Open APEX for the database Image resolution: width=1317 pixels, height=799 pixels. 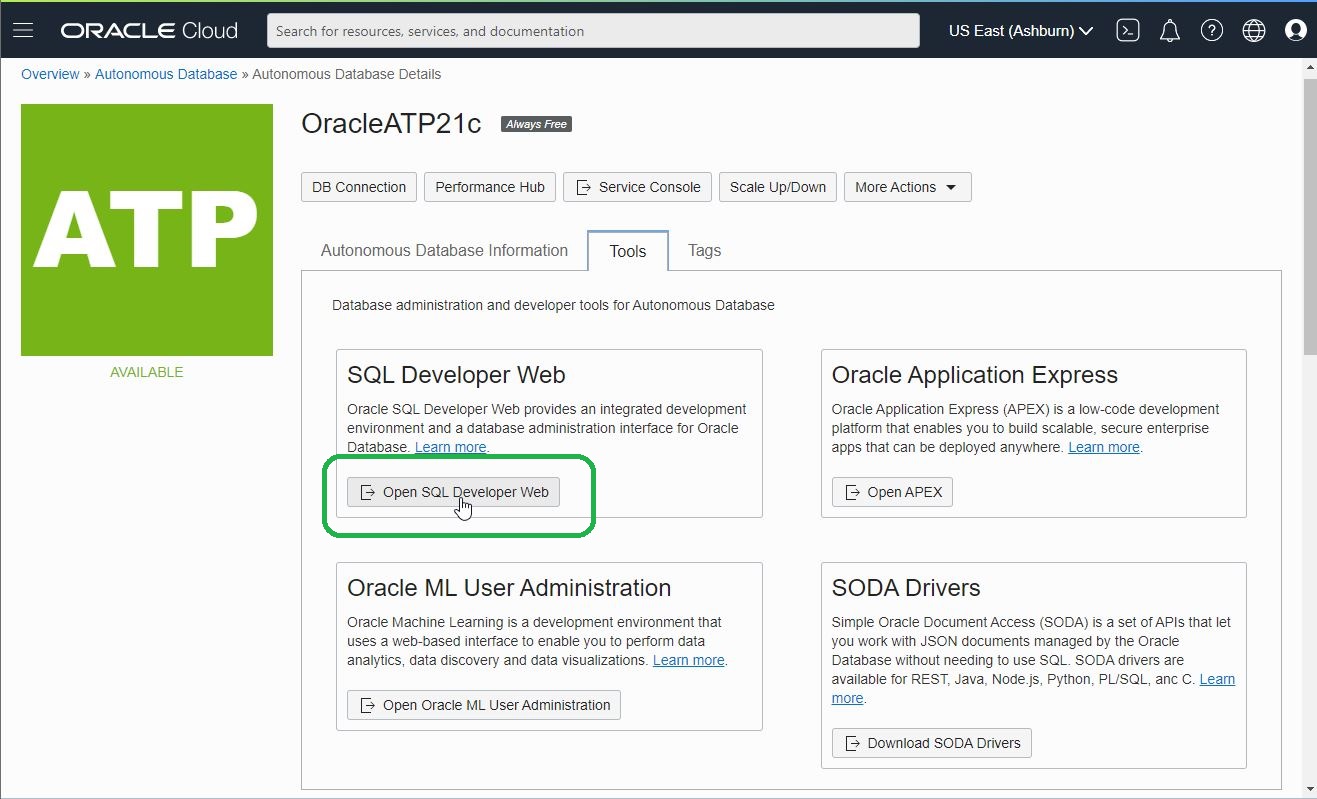coord(892,491)
